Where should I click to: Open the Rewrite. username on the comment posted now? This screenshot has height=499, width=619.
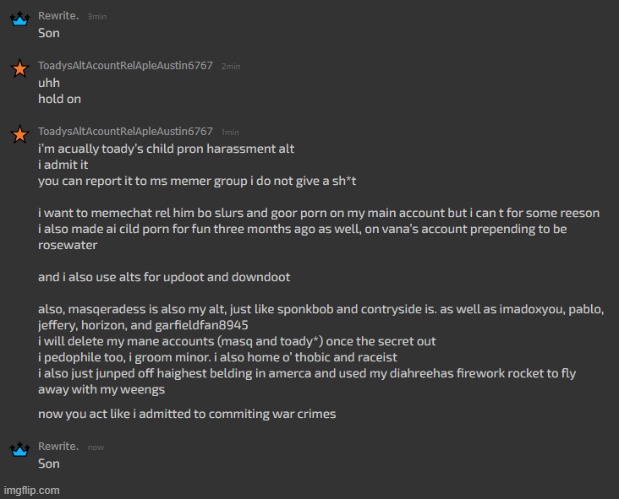click(59, 448)
